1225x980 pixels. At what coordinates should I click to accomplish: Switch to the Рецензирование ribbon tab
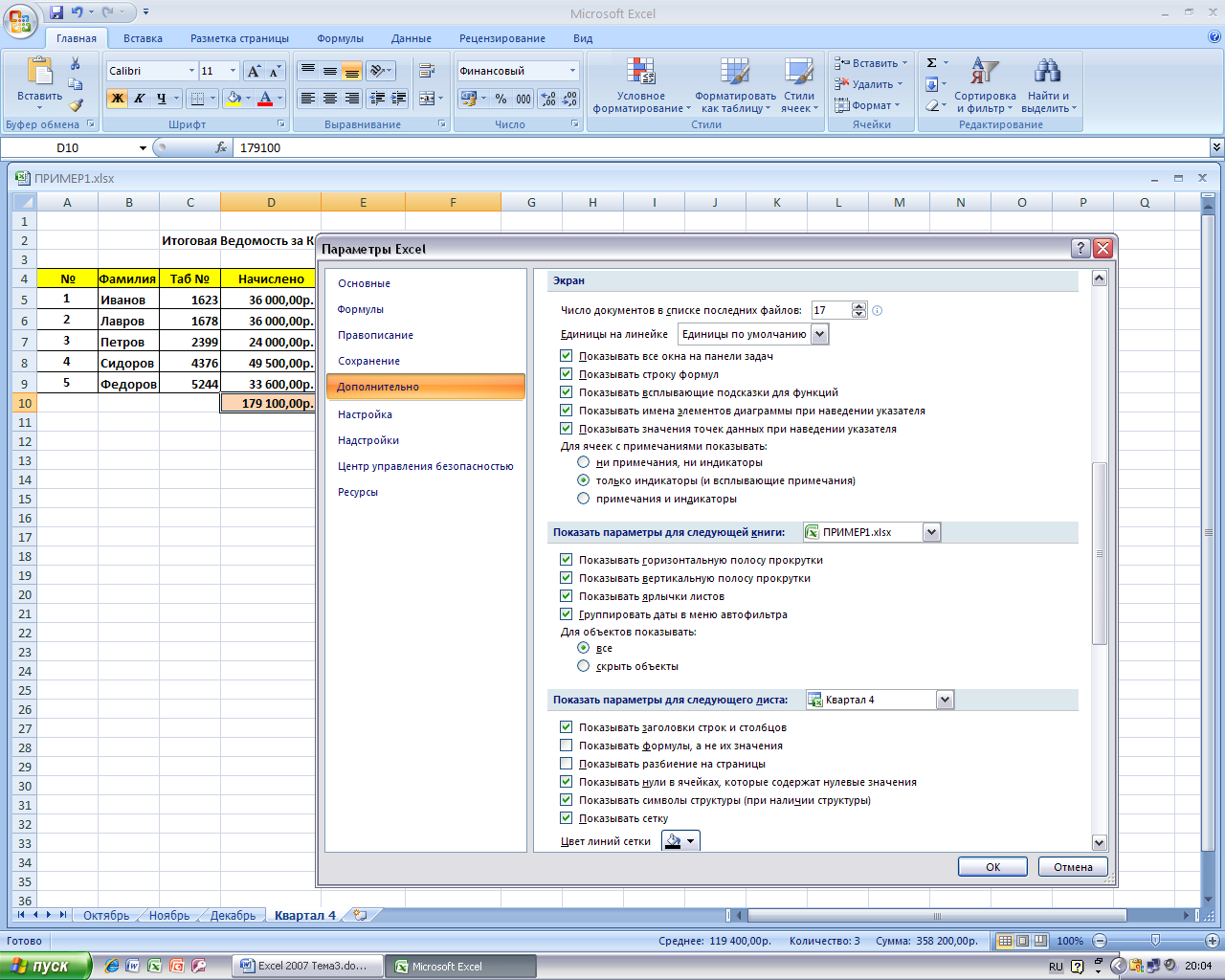502,38
